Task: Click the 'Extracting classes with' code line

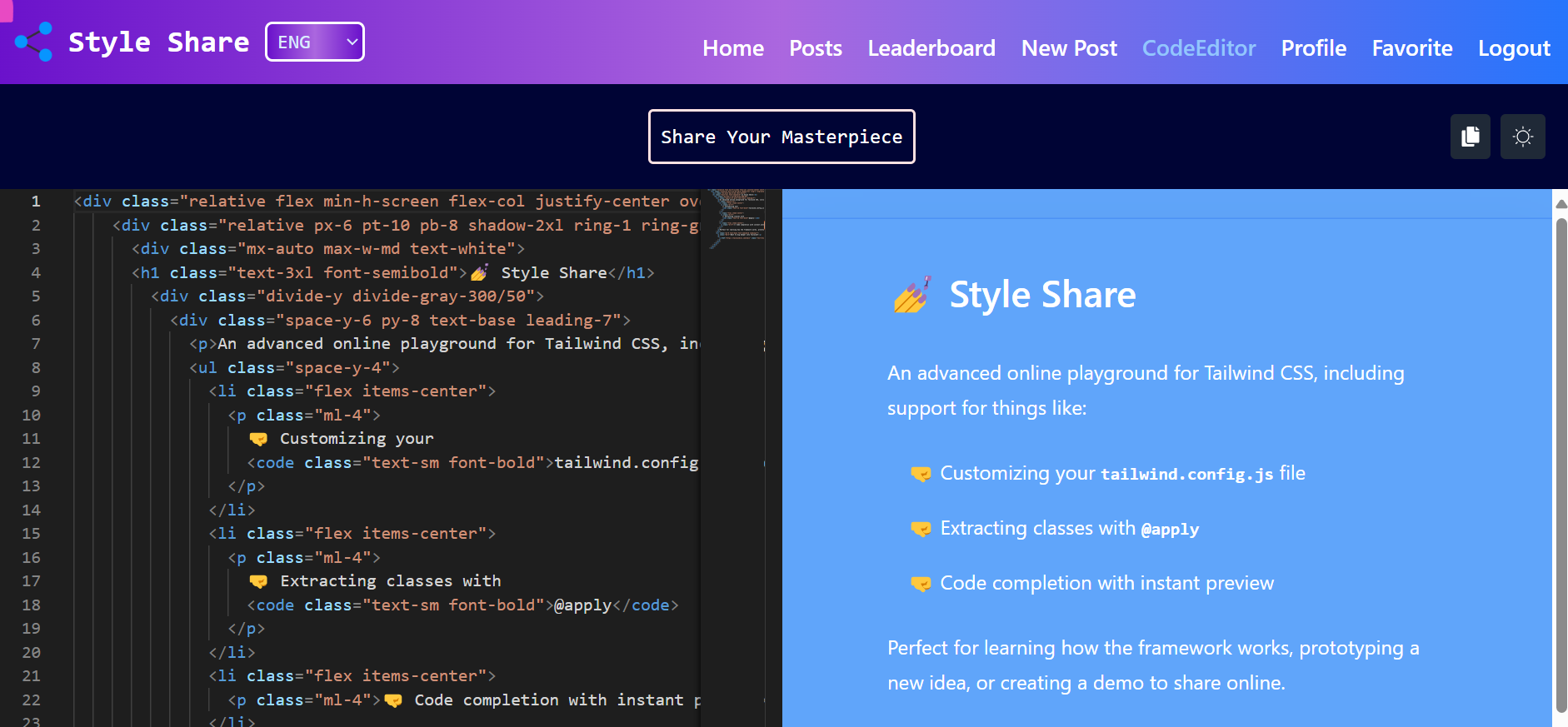Action: 375,580
